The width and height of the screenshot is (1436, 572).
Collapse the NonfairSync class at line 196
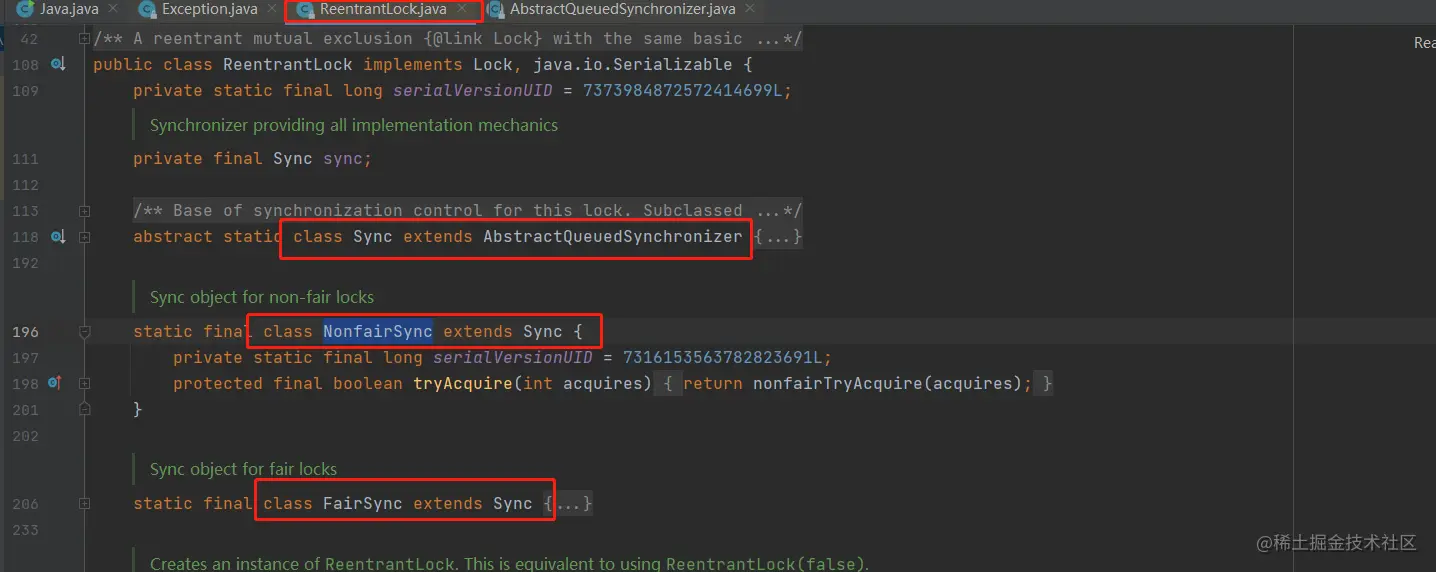(x=85, y=331)
